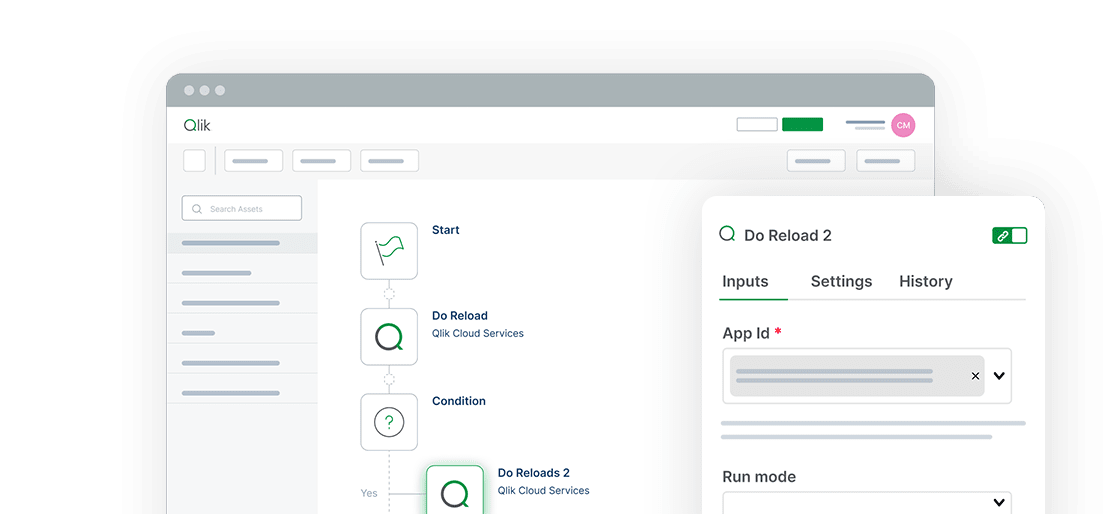
Task: Click the App Id field label
Action: [745, 333]
